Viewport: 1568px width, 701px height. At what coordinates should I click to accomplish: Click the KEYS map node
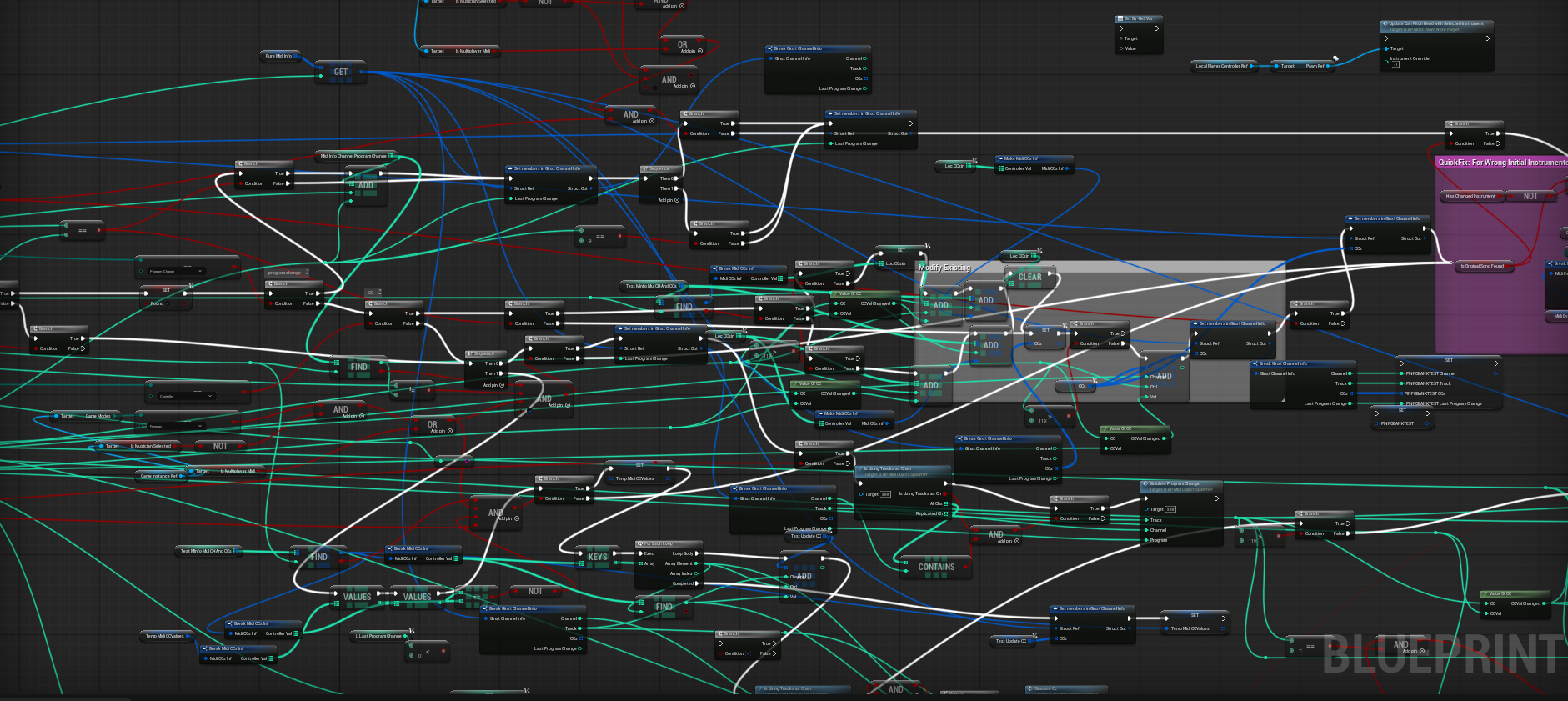coord(597,557)
